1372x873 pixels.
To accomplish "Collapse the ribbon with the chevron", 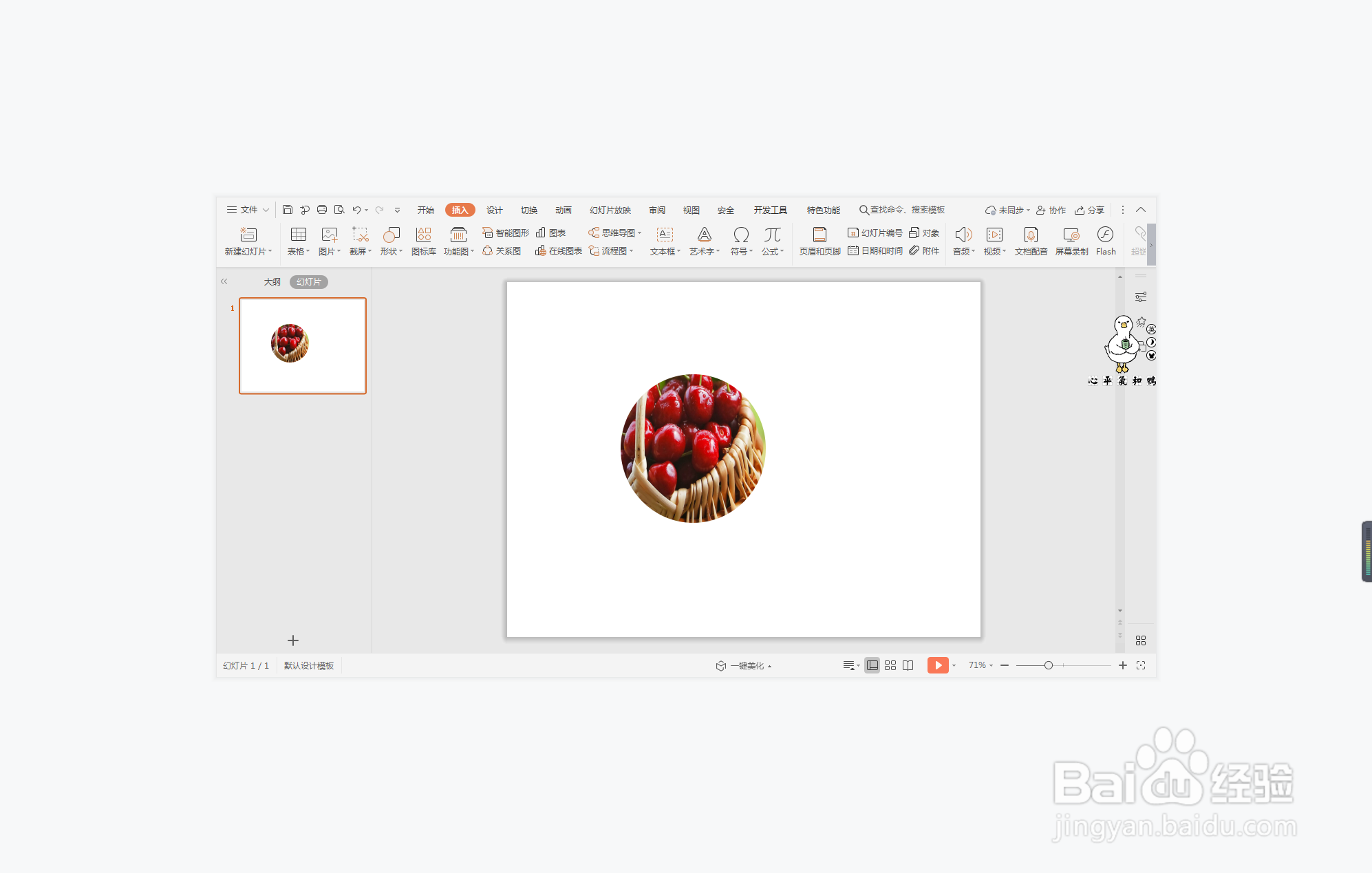I will coord(1140,210).
